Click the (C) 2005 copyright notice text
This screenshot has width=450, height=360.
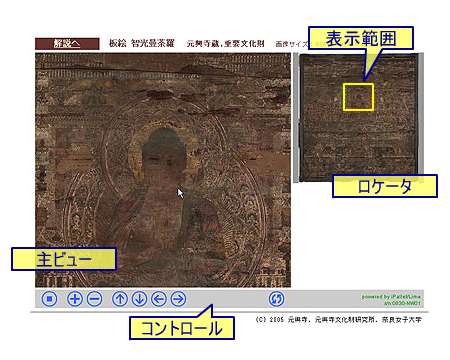[x=338, y=319]
